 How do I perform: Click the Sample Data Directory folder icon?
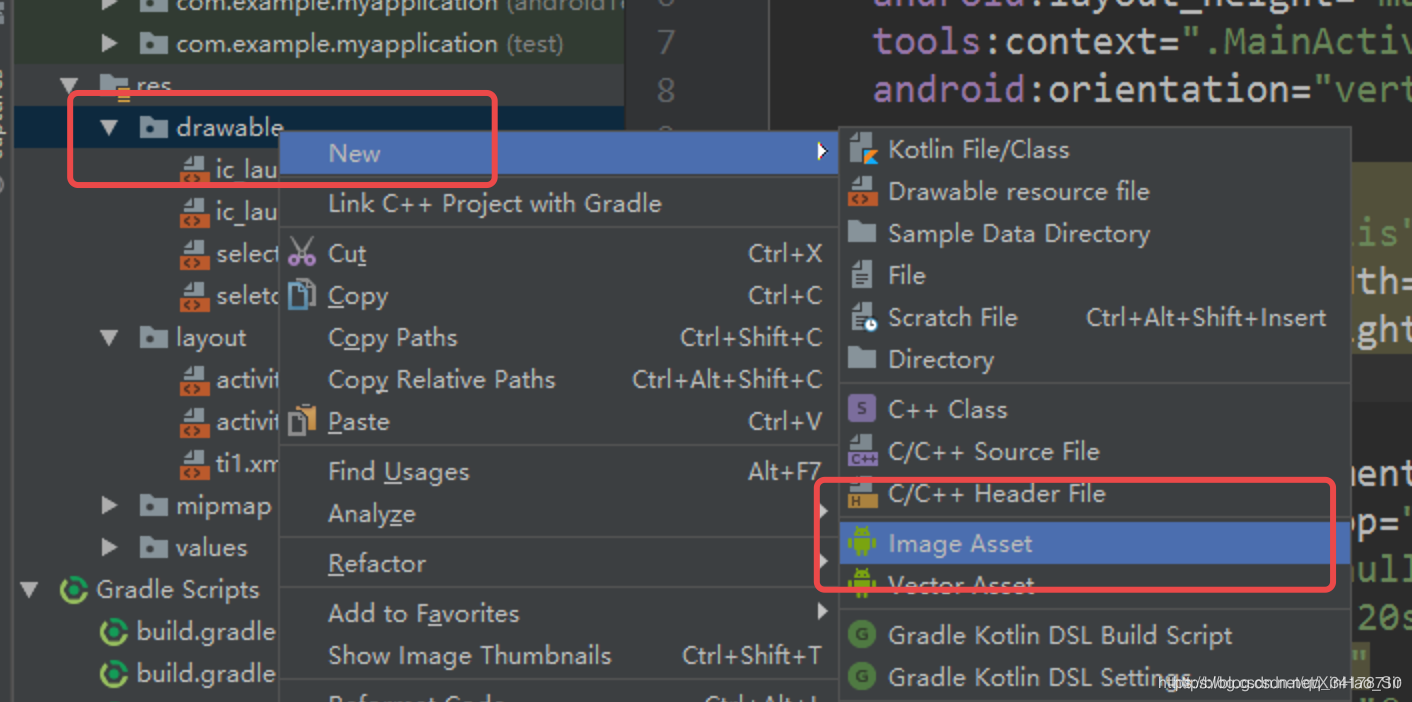[862, 233]
